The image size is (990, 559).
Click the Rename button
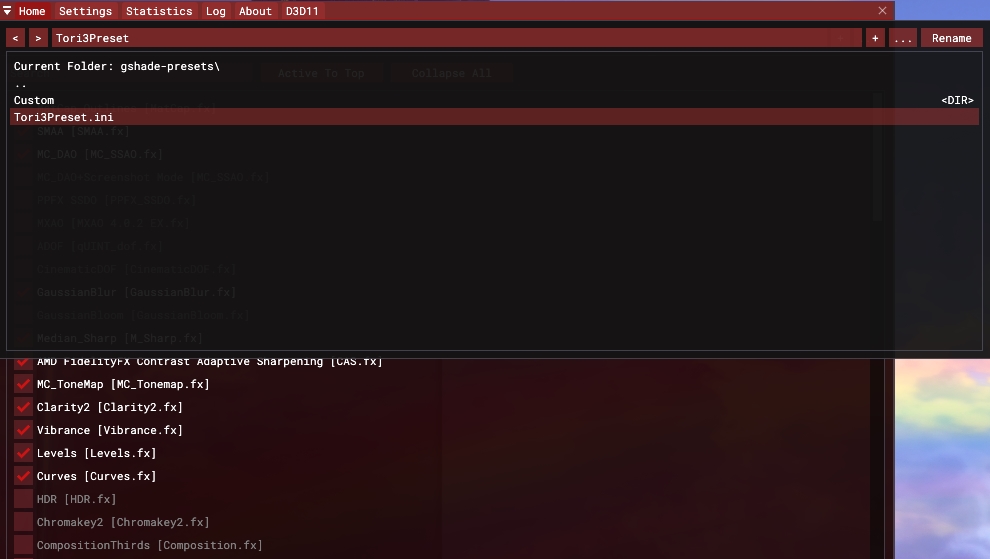point(951,38)
